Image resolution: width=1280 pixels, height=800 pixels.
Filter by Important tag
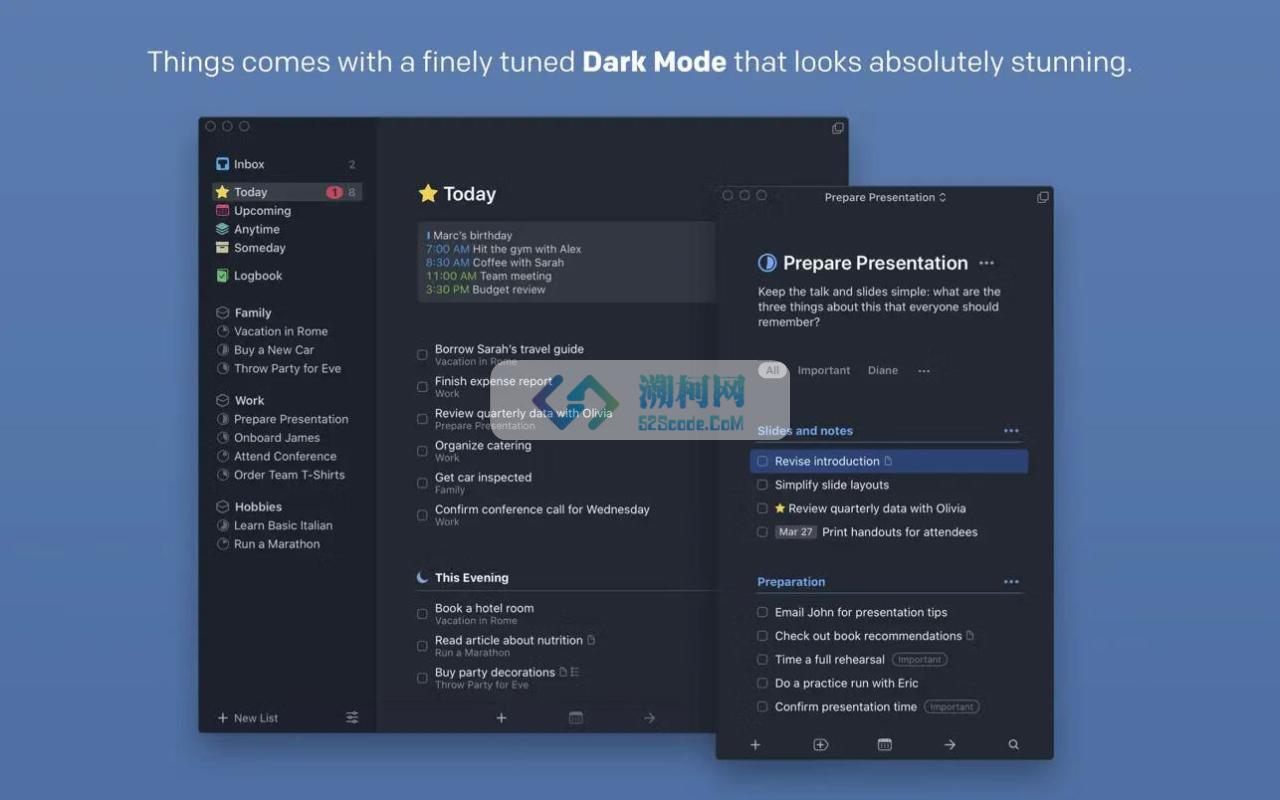824,370
